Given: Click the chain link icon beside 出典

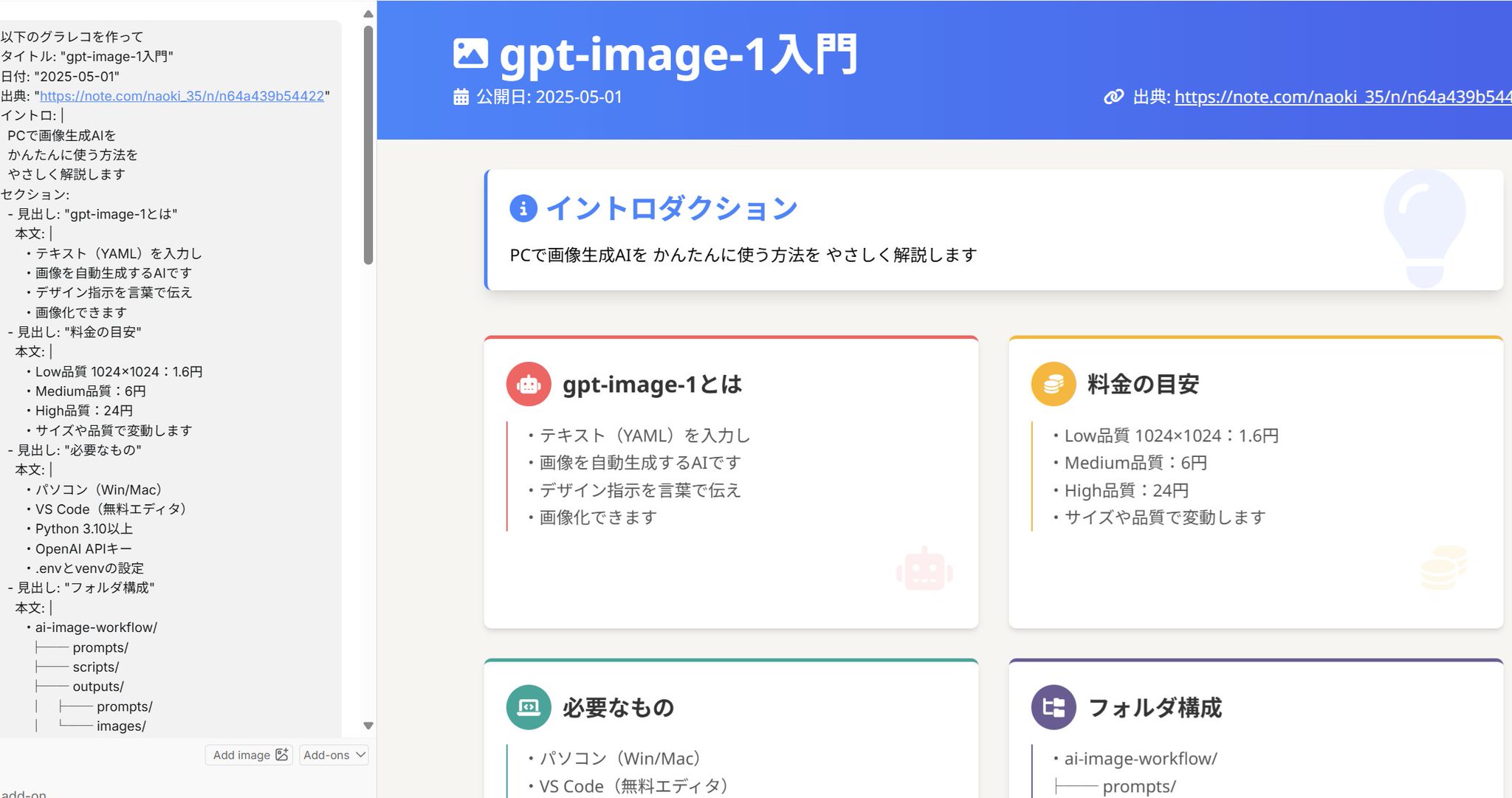Looking at the screenshot, I should pos(1113,97).
